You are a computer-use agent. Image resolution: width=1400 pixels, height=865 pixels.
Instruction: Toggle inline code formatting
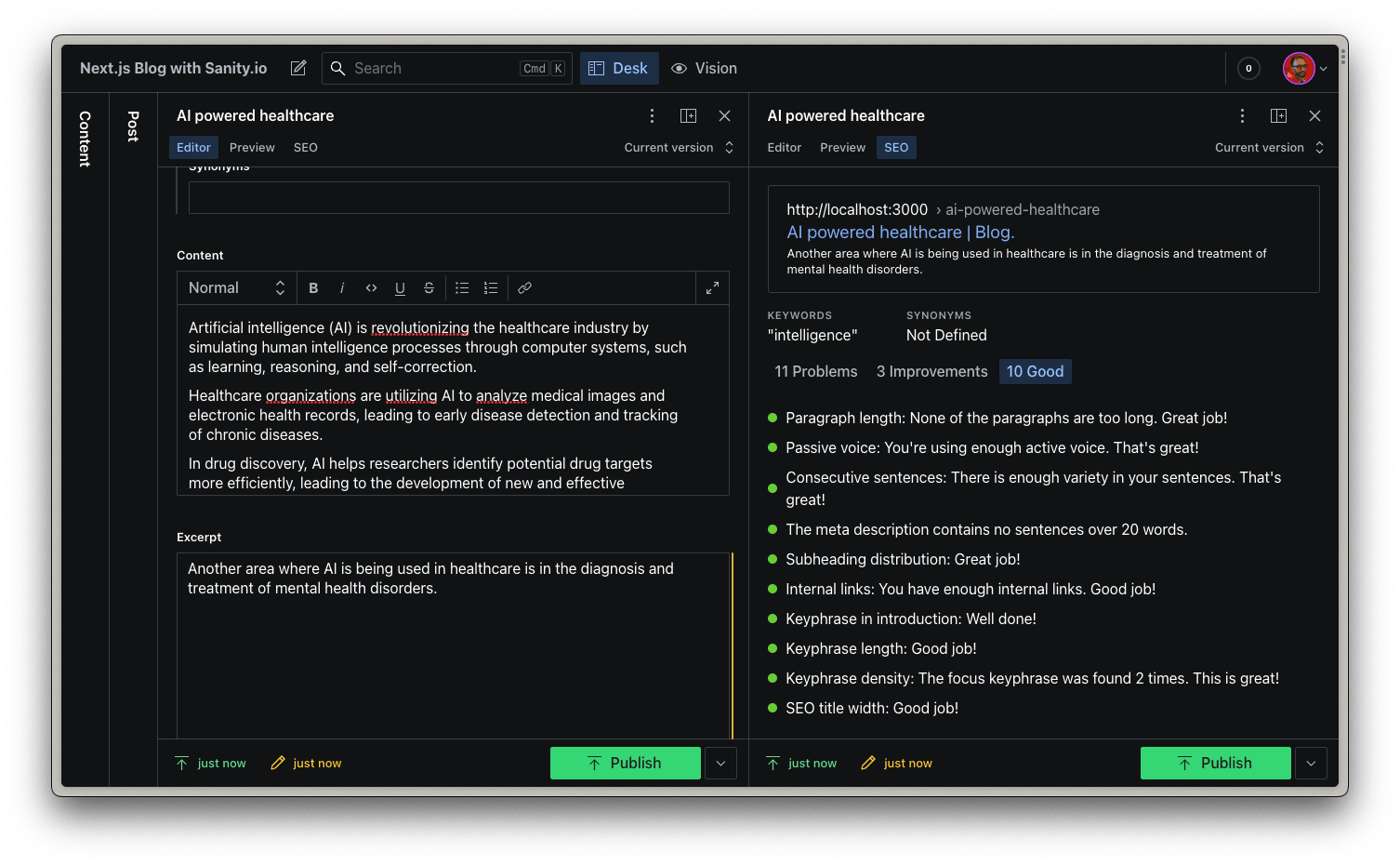(371, 287)
